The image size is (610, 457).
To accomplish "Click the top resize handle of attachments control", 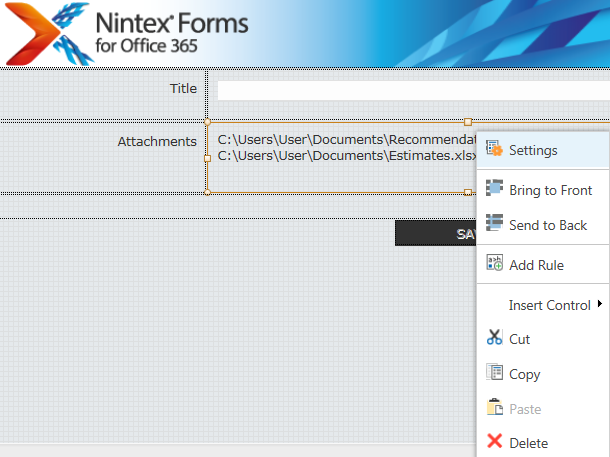I will (468, 122).
